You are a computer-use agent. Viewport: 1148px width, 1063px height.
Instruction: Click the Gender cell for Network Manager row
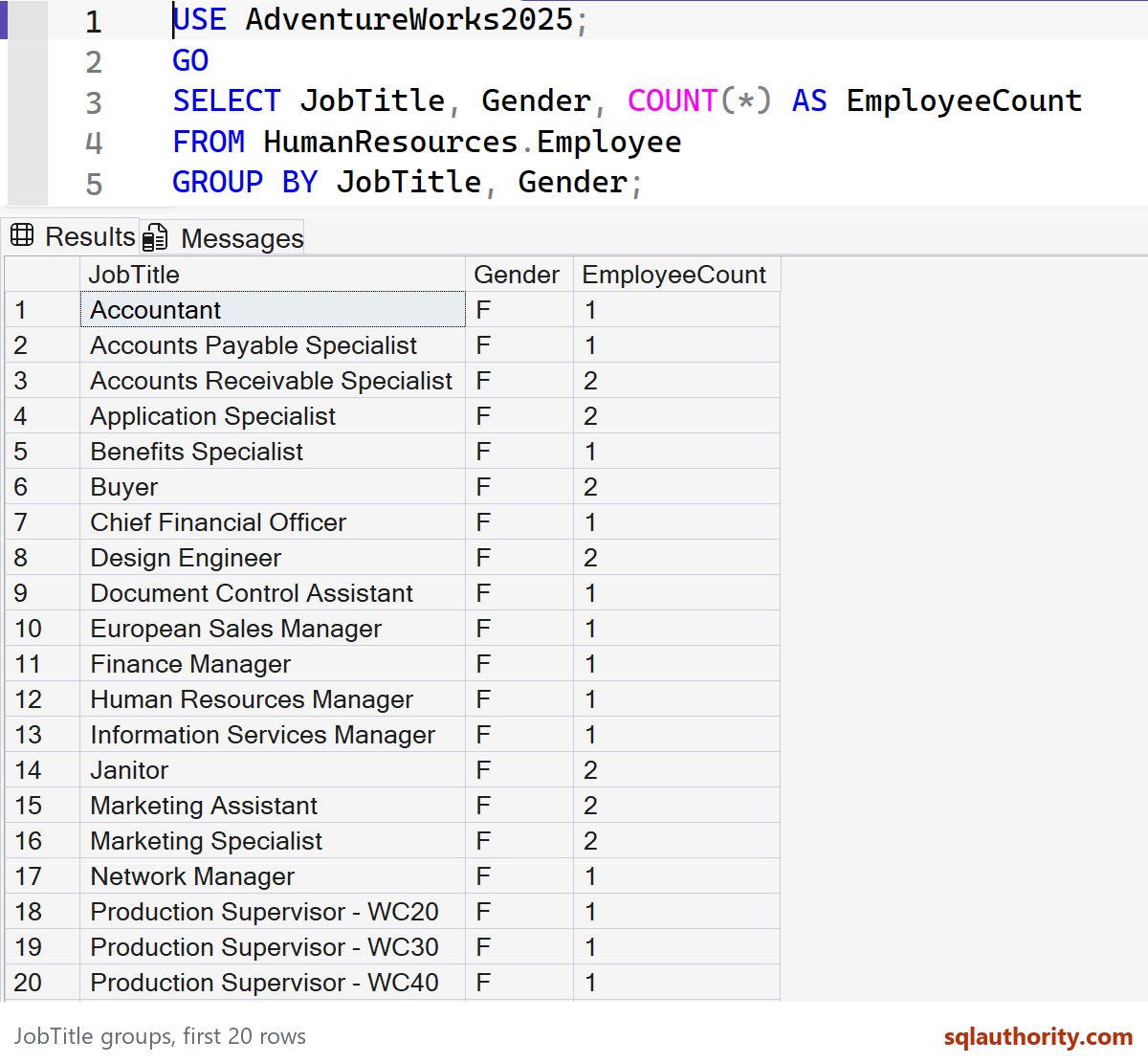(519, 876)
